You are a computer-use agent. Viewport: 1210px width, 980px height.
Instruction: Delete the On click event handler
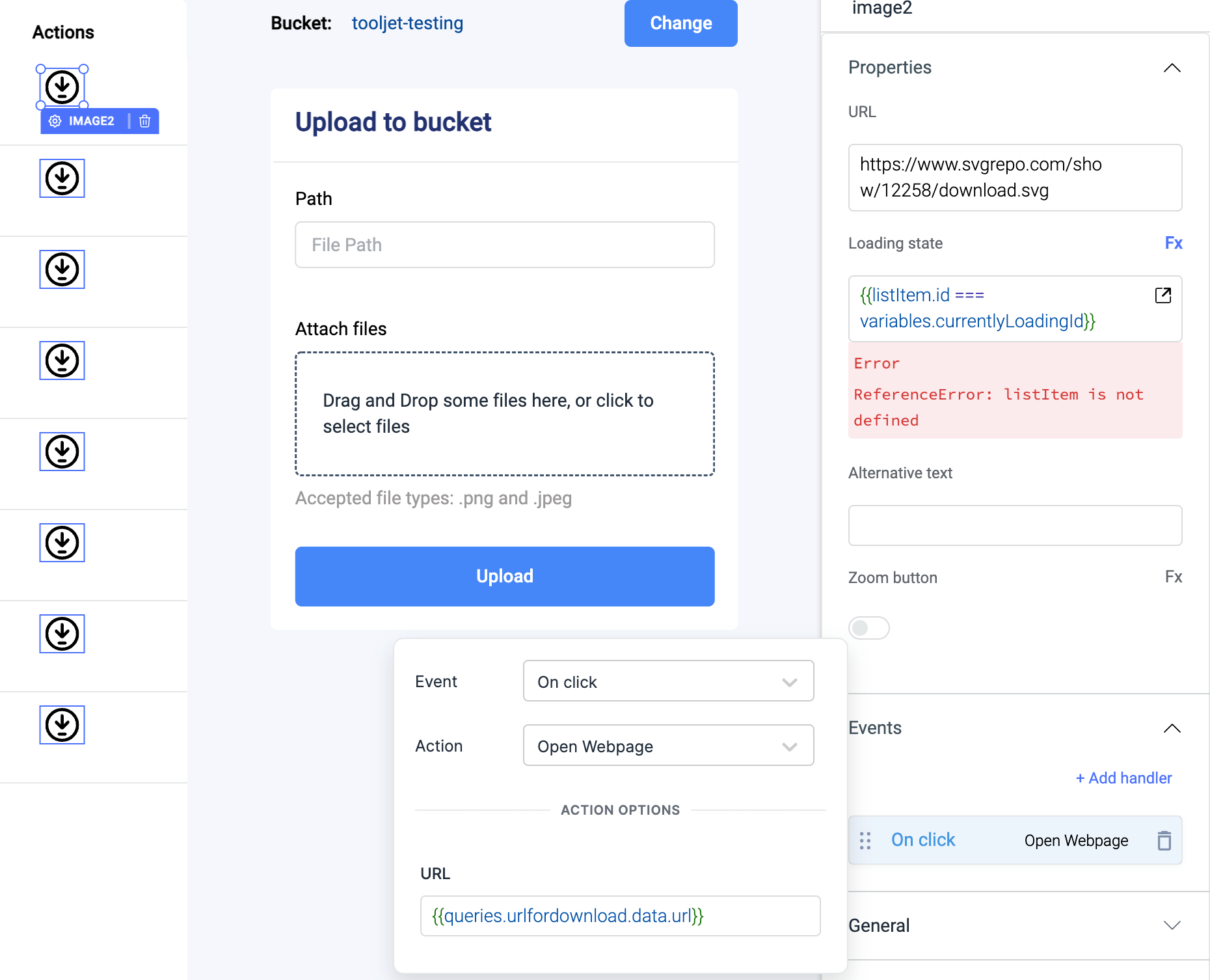click(x=1164, y=841)
